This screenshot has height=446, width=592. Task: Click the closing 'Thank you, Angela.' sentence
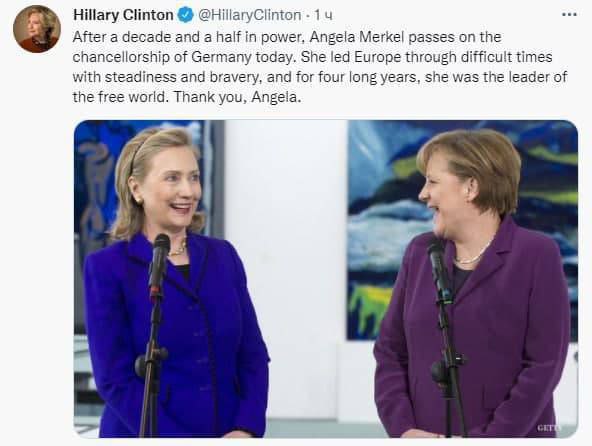237,97
